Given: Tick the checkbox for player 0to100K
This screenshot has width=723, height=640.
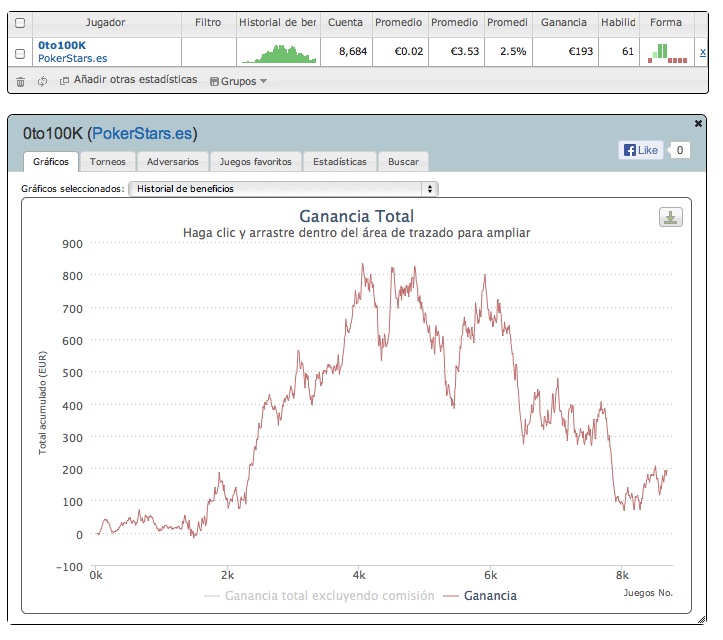Looking at the screenshot, I should pos(20,53).
